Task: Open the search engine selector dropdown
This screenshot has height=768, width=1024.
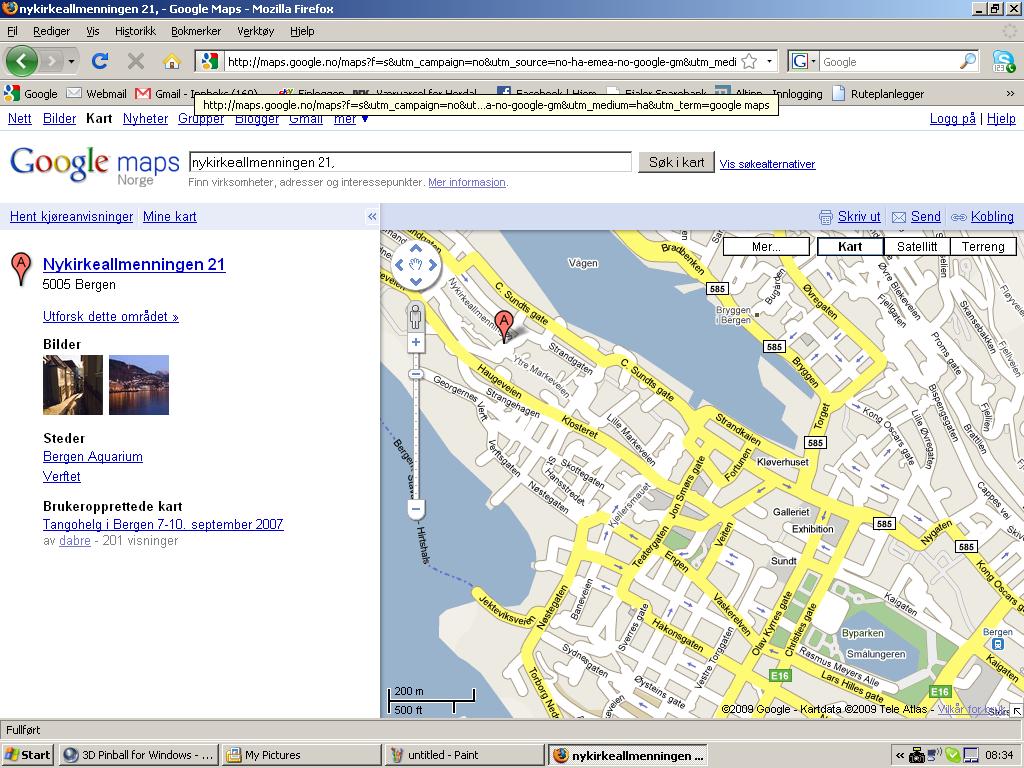Action: 814,61
